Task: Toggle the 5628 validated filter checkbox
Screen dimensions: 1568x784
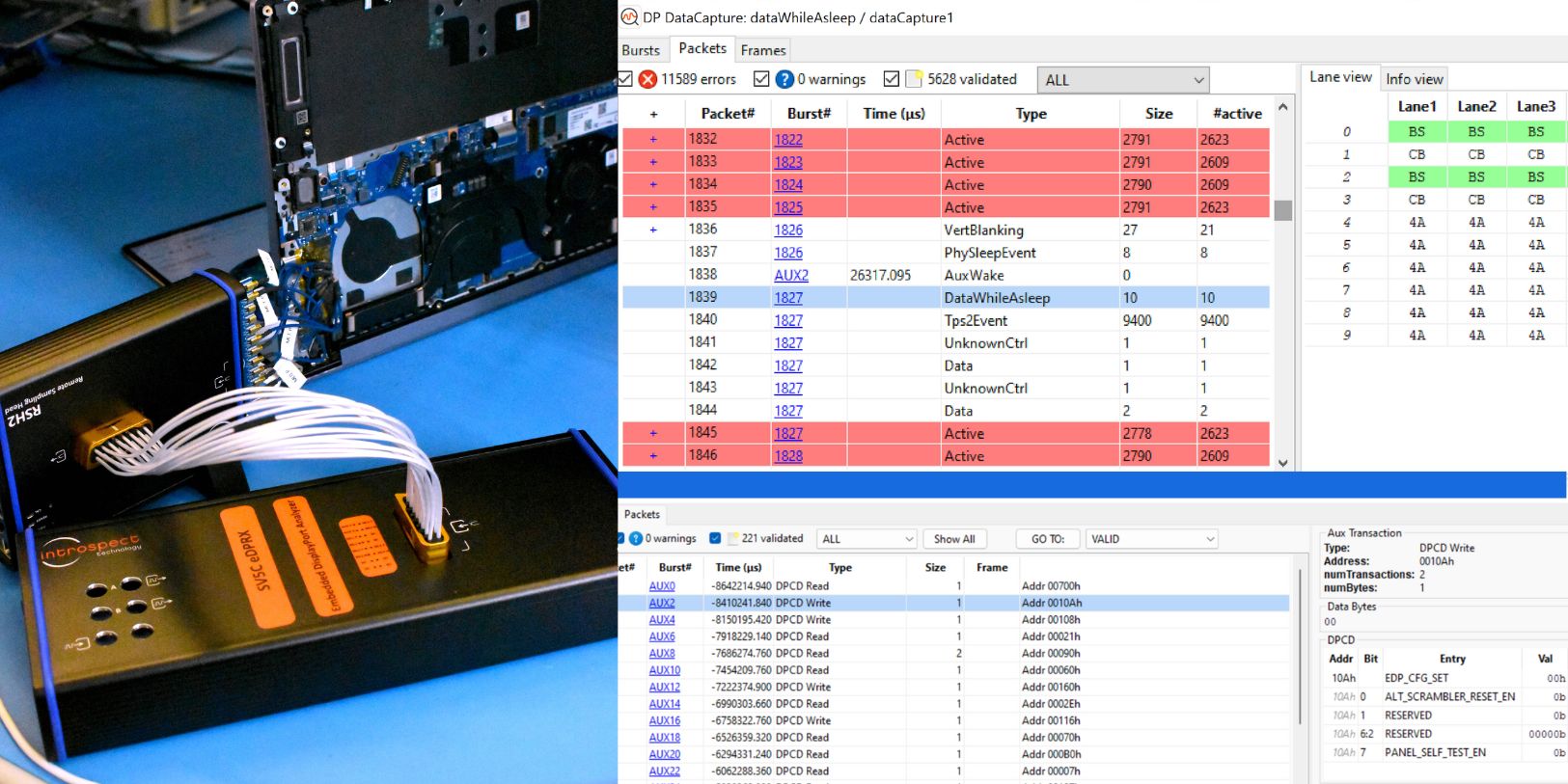Action: tap(892, 79)
